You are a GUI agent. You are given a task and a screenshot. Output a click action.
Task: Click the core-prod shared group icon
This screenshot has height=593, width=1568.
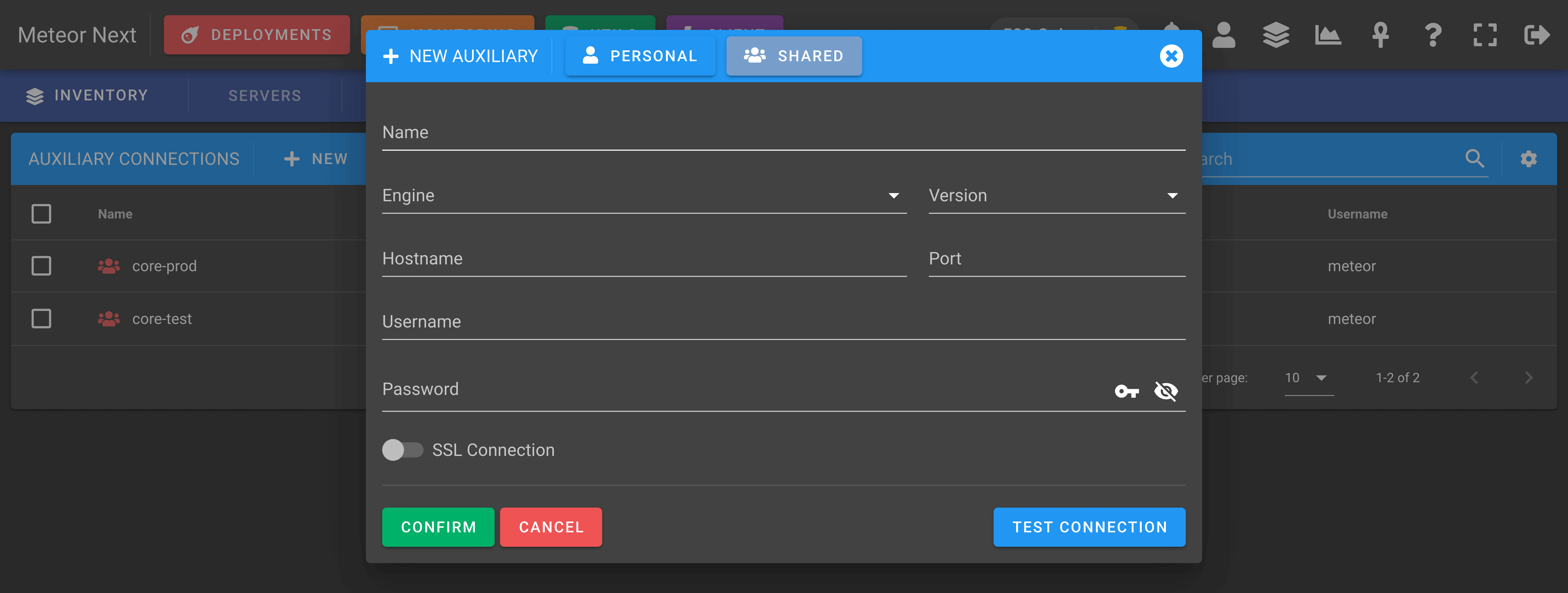[109, 266]
